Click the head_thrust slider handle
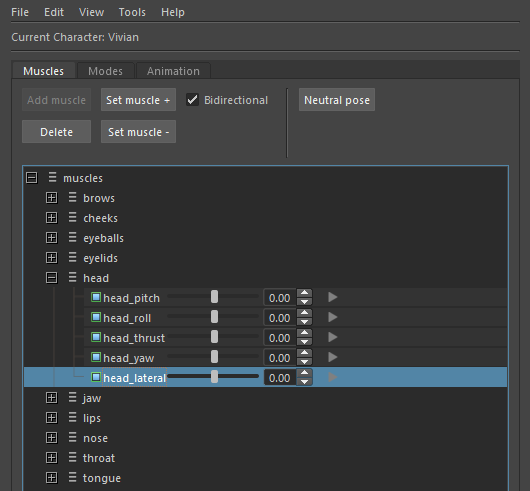The height and width of the screenshot is (491, 530). coord(214,337)
